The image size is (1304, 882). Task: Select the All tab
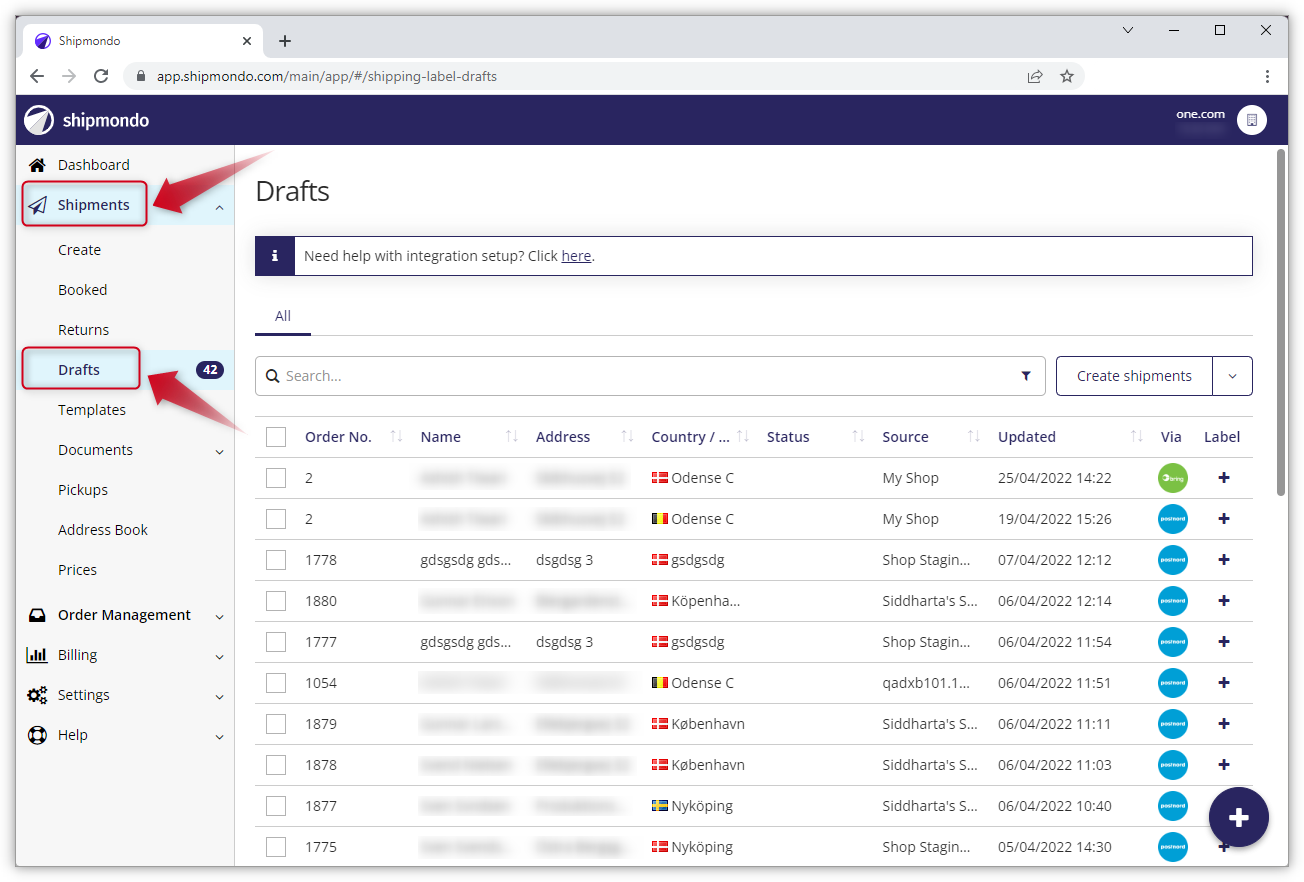(x=283, y=316)
